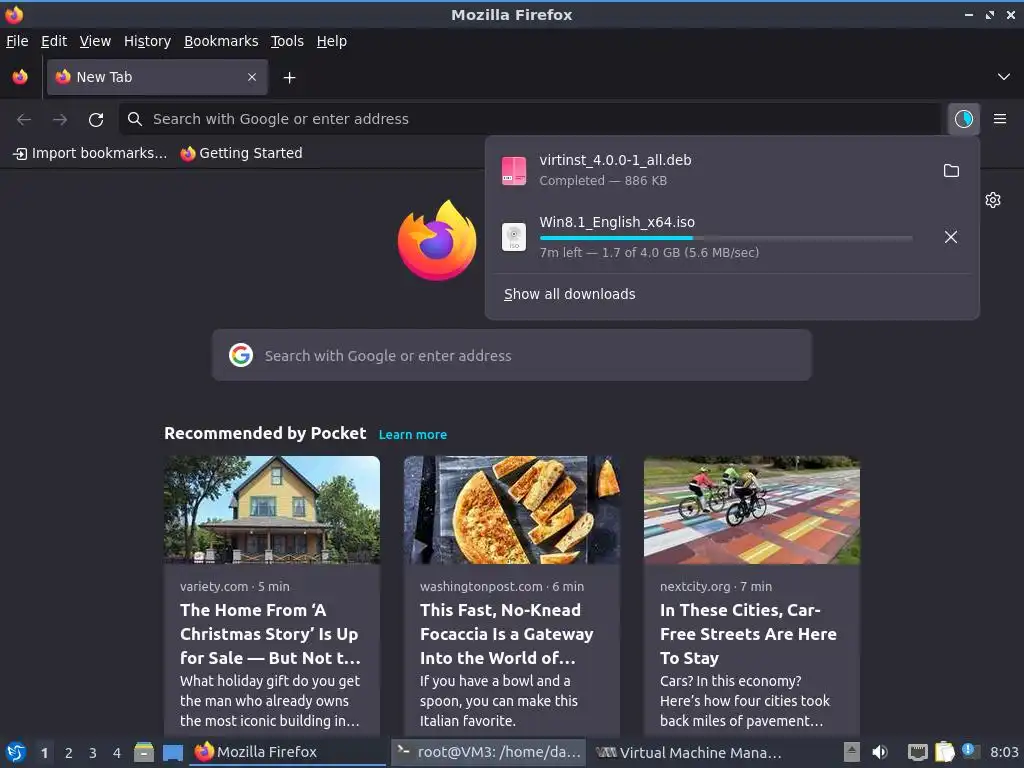This screenshot has height=768, width=1024.
Task: Switch to Virtual Machine Manager taskbar window
Action: 688,752
